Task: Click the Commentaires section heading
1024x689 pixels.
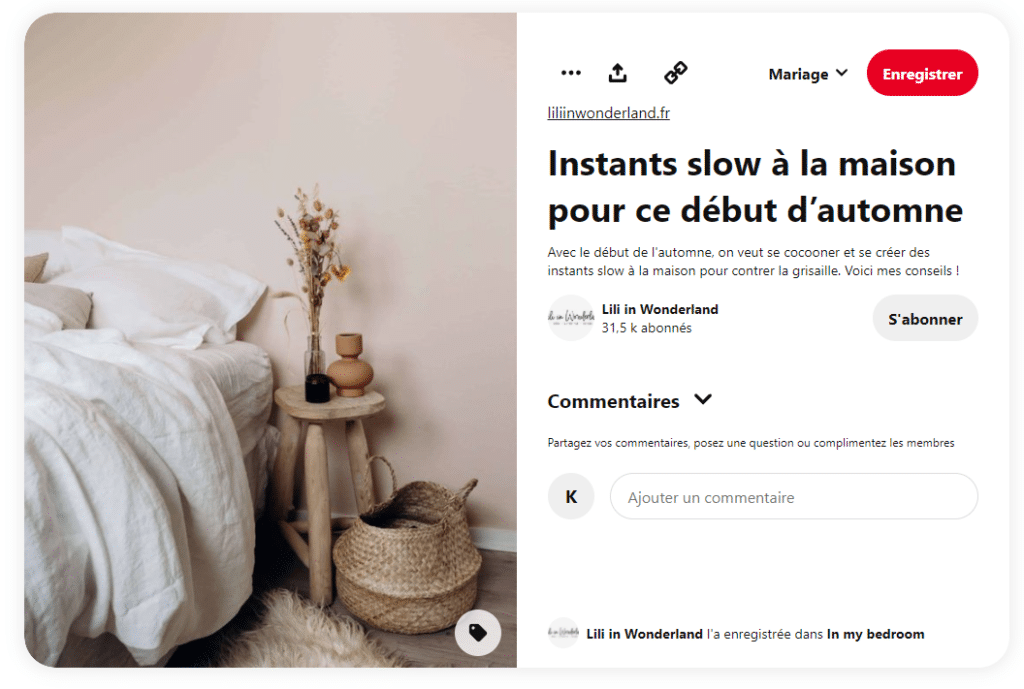Action: point(613,401)
